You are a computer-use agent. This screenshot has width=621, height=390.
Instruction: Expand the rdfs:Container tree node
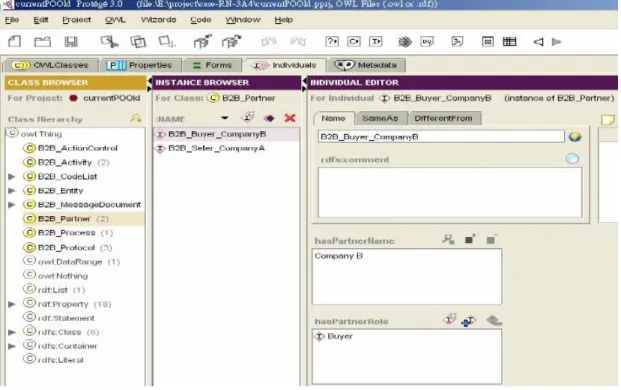pos(12,346)
